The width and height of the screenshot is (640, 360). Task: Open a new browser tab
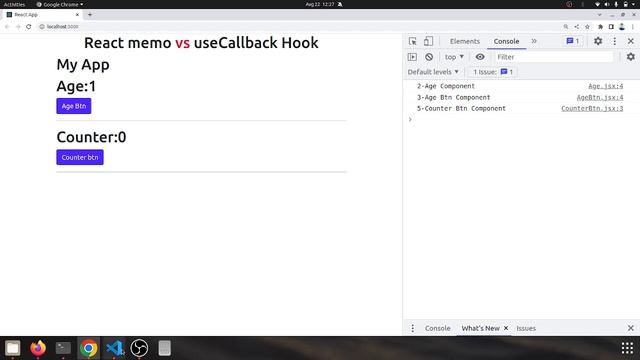coord(90,15)
